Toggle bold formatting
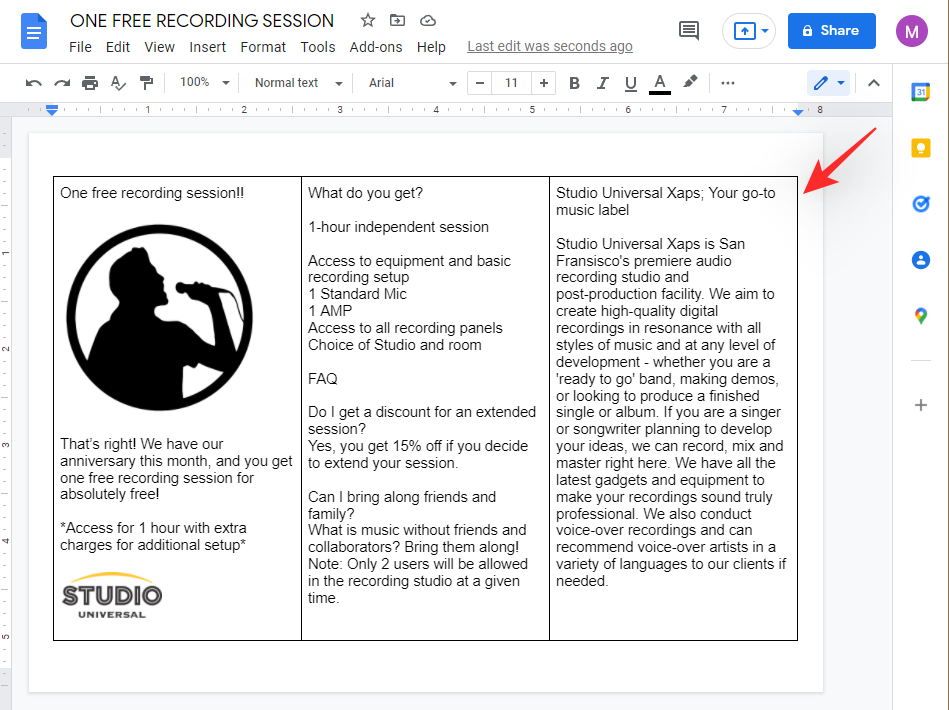Image resolution: width=949 pixels, height=710 pixels. pos(574,83)
